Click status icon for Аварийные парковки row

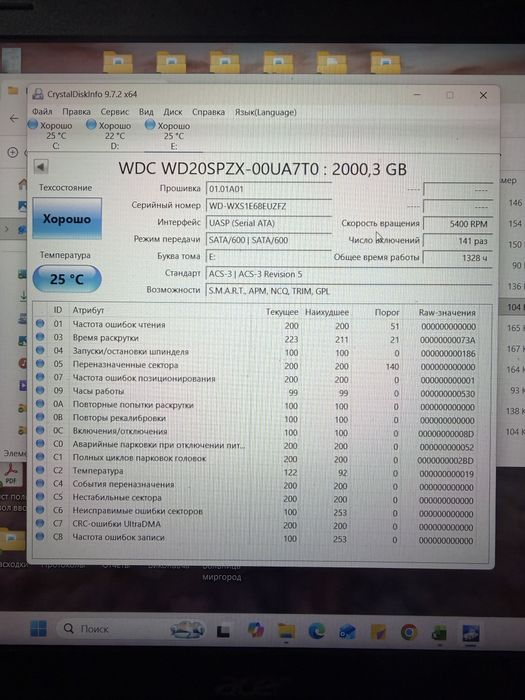point(40,444)
